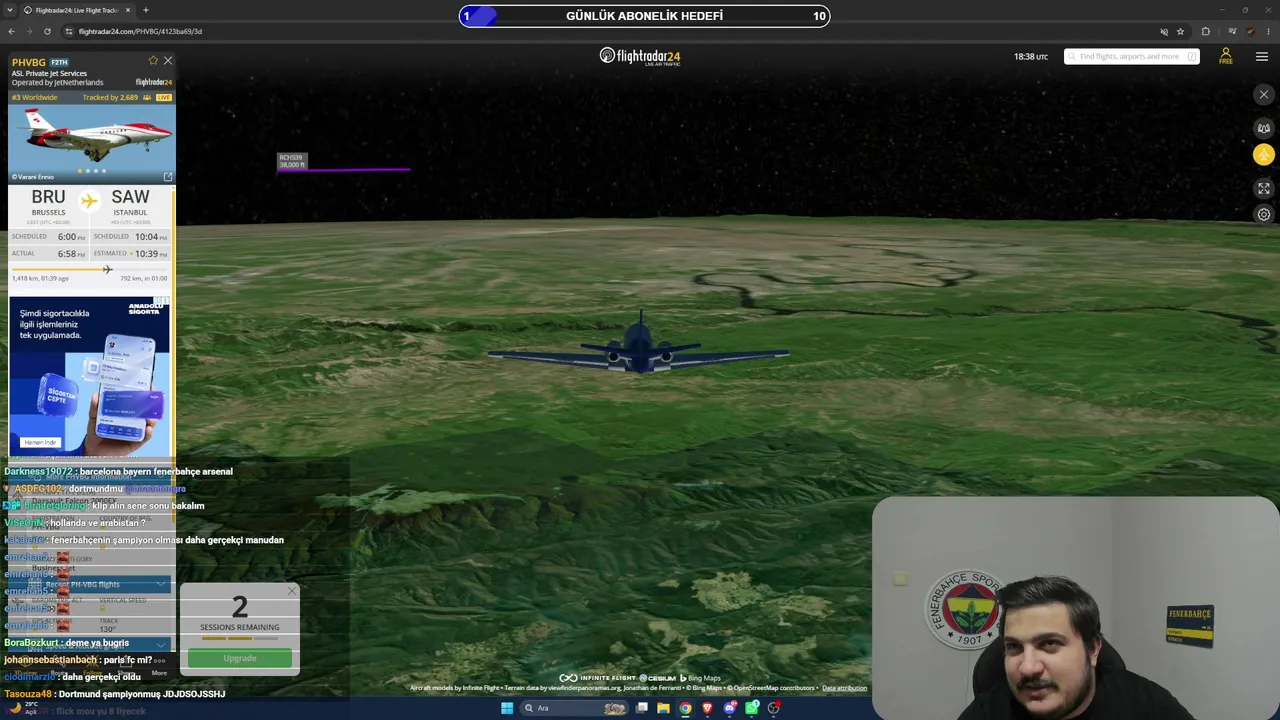The width and height of the screenshot is (1280, 720).
Task: Open Brave browser from the taskbar
Action: 707,708
